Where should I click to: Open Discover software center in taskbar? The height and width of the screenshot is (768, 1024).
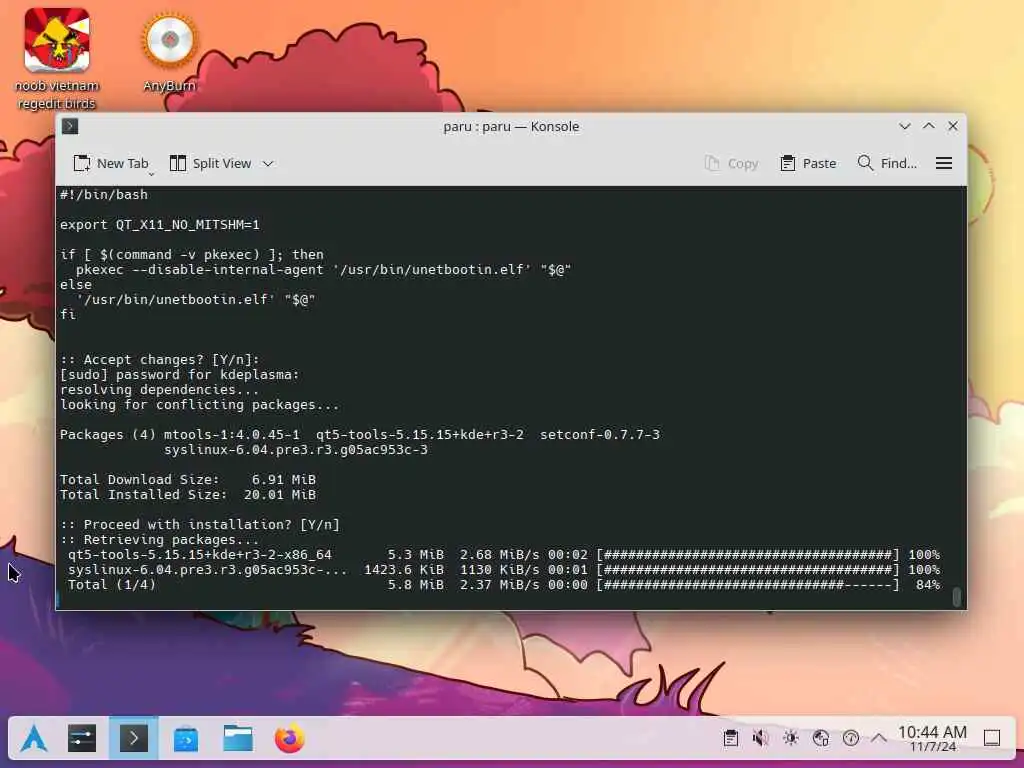coord(186,739)
